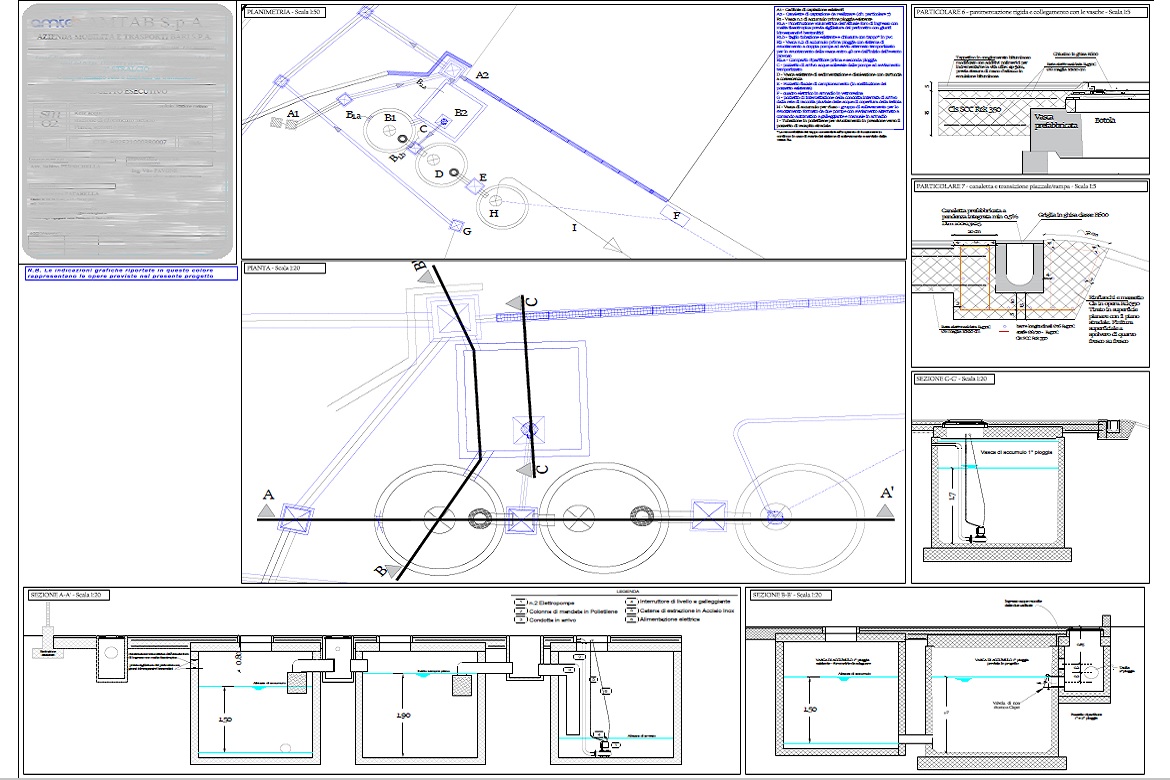Screen dimensions: 1170x780
Task: Select the Interruttore di livello legend symbol
Action: (631, 602)
